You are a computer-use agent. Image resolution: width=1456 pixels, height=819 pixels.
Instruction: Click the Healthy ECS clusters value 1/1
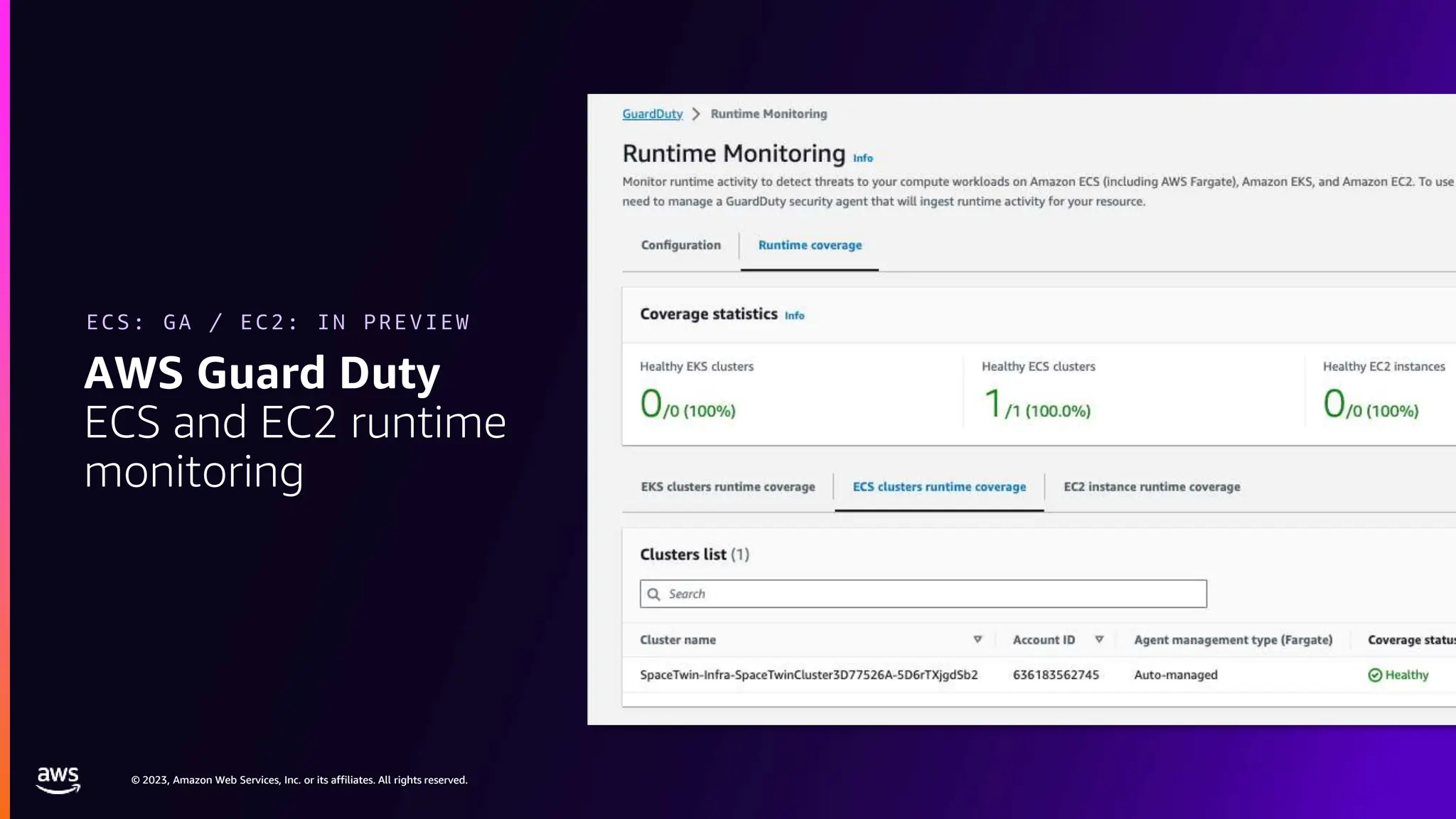click(x=1037, y=405)
